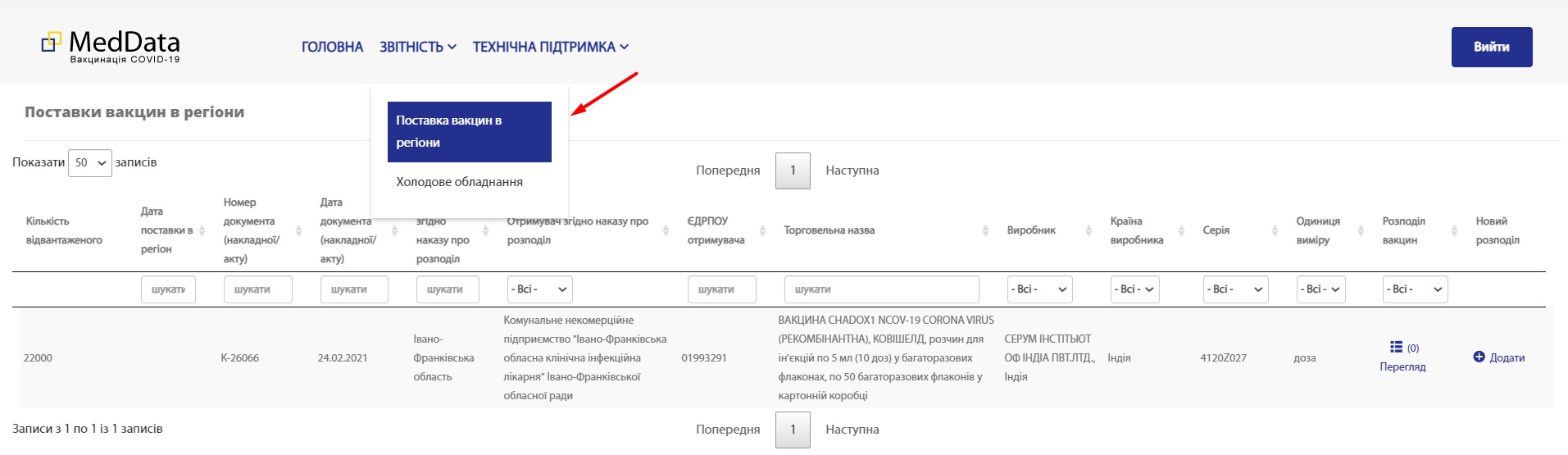The width and height of the screenshot is (1568, 455).
Task: Sort by Серія column sort icon
Action: click(x=1275, y=231)
